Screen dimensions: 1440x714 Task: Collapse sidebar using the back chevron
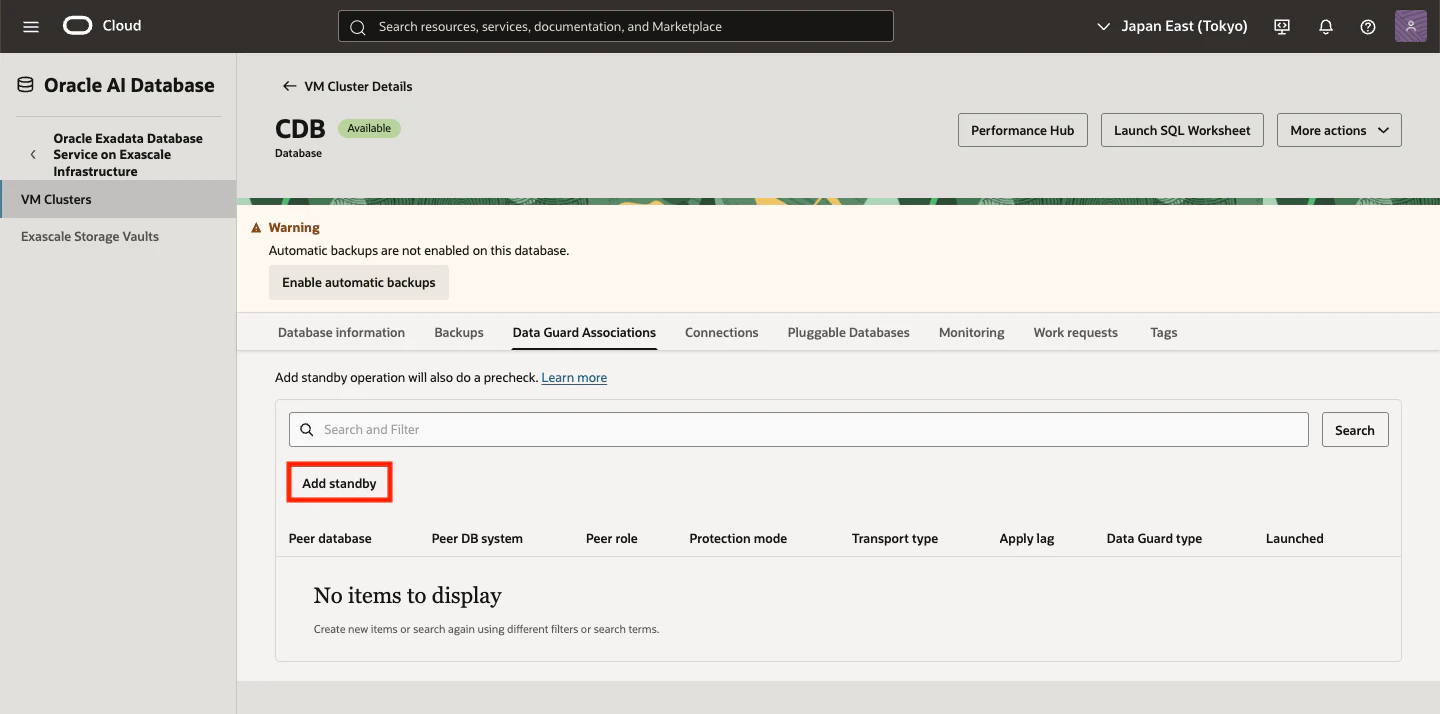(x=33, y=154)
